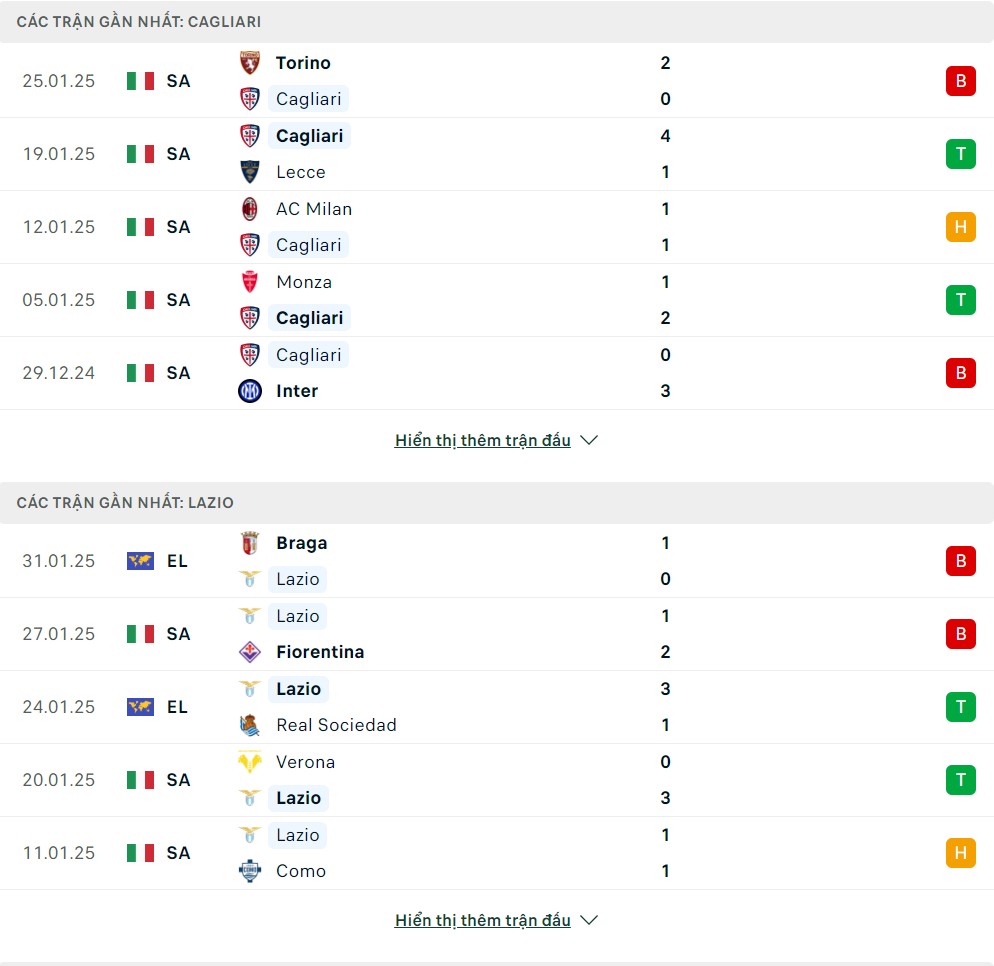
Task: Expand more Cagliari matches with chevron
Action: click(x=589, y=440)
